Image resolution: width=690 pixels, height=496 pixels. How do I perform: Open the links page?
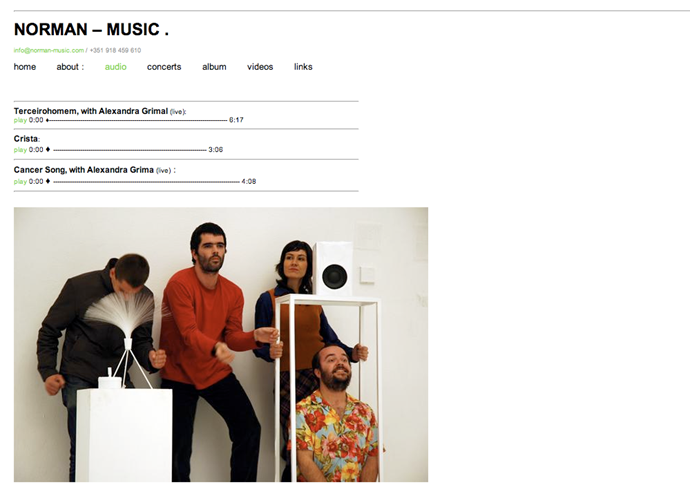point(303,67)
